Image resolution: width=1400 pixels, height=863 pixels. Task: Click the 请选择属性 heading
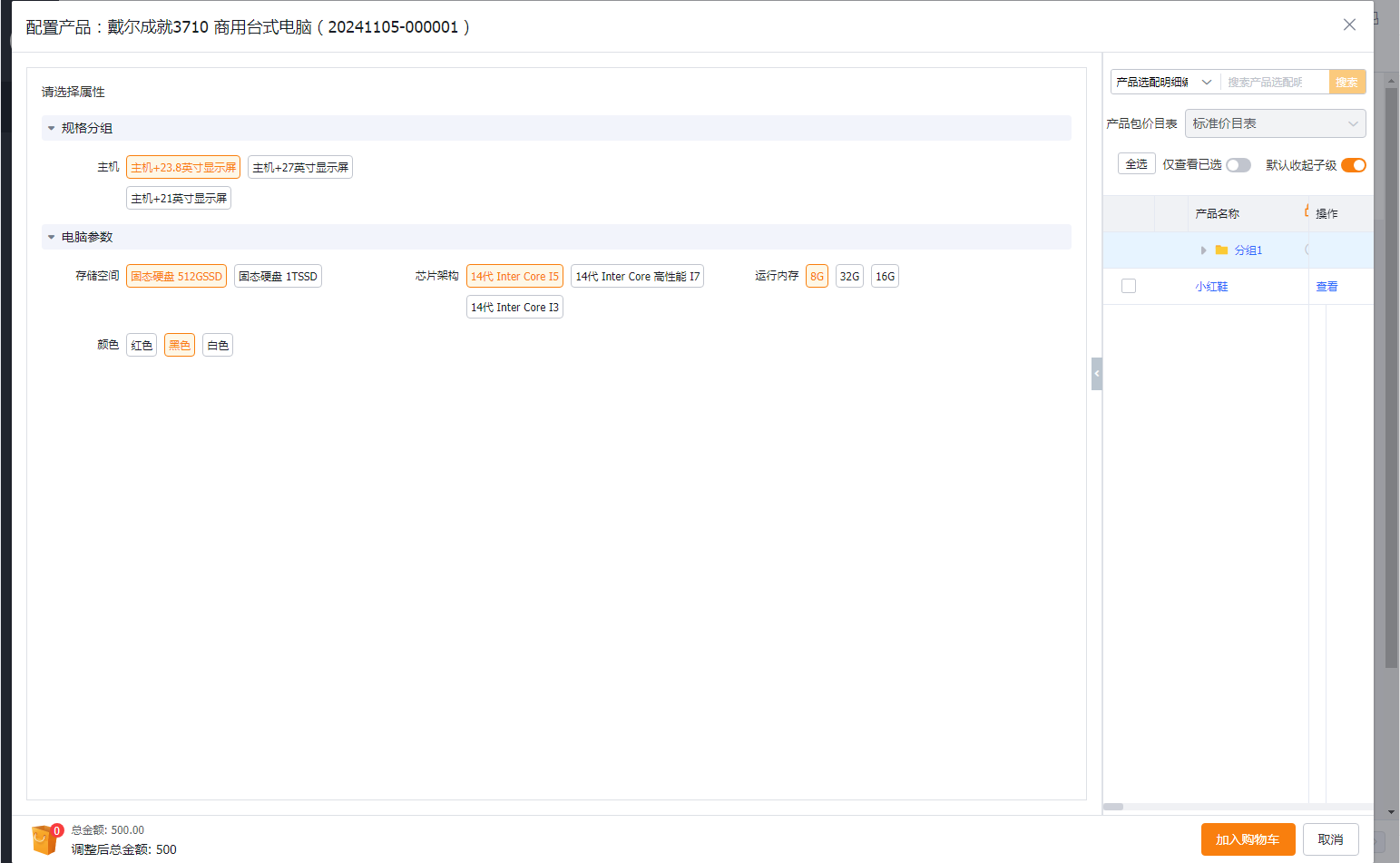pyautogui.click(x=73, y=93)
